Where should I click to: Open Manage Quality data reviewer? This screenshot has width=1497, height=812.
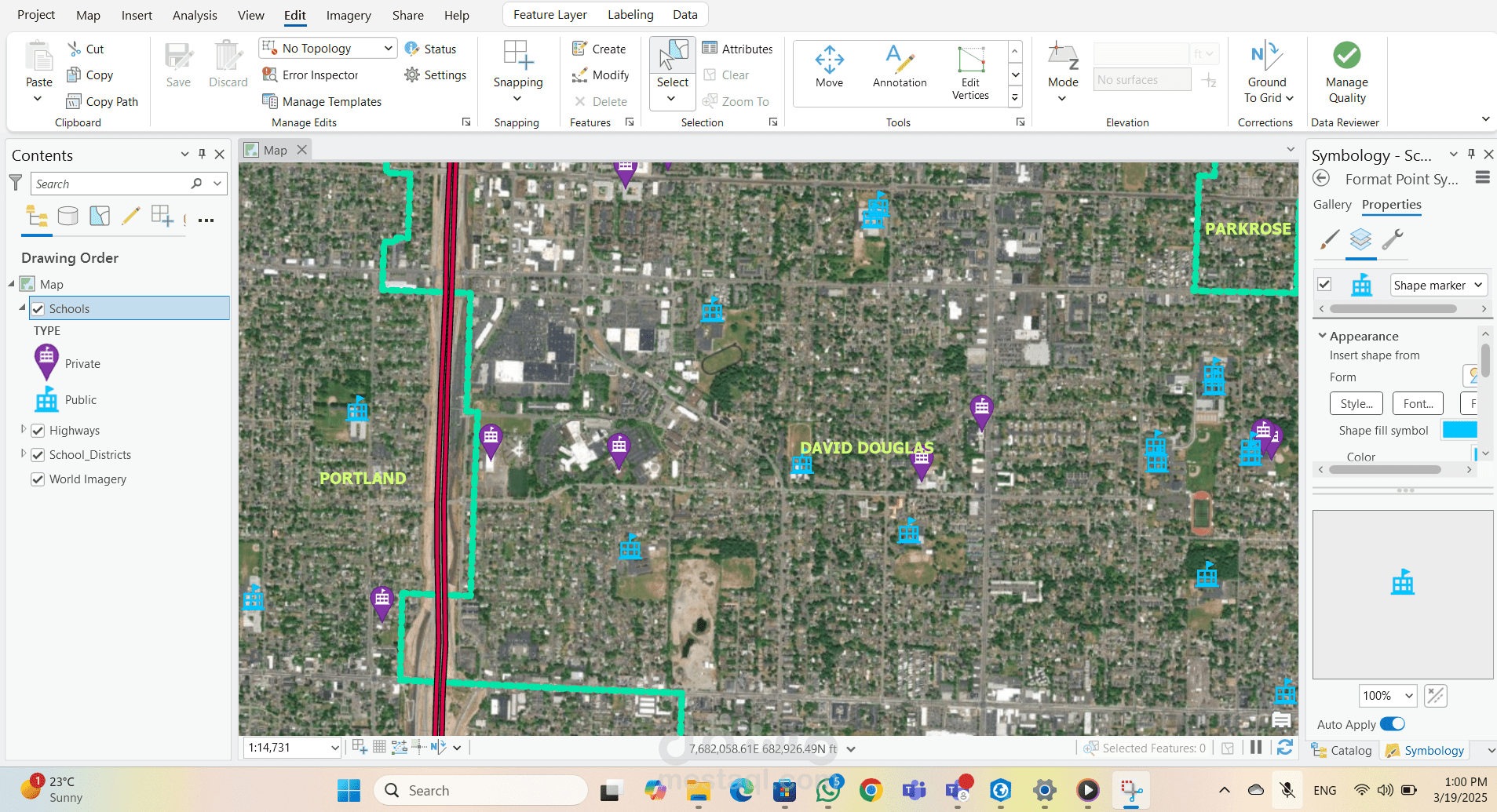click(x=1347, y=72)
